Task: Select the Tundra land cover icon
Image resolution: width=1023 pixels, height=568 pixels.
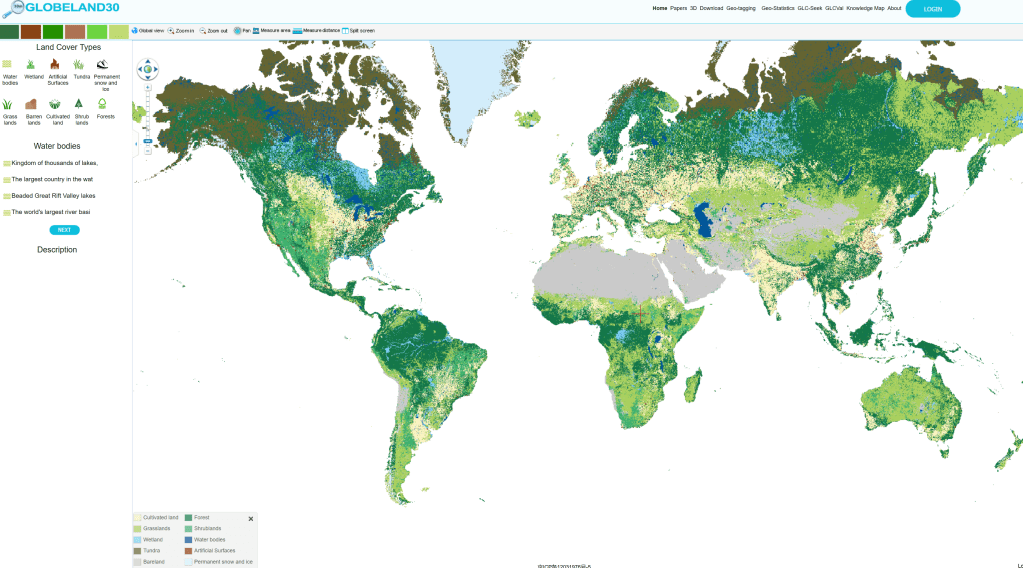Action: [x=79, y=64]
